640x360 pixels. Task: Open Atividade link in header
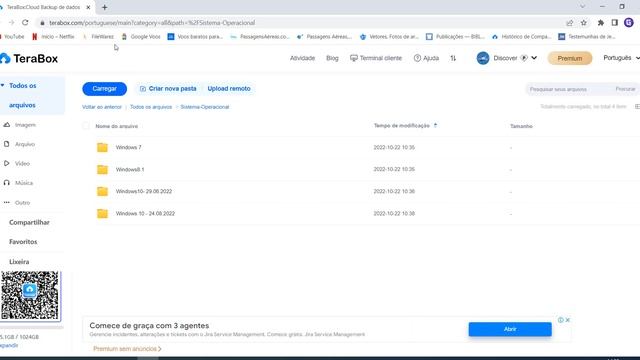302,58
